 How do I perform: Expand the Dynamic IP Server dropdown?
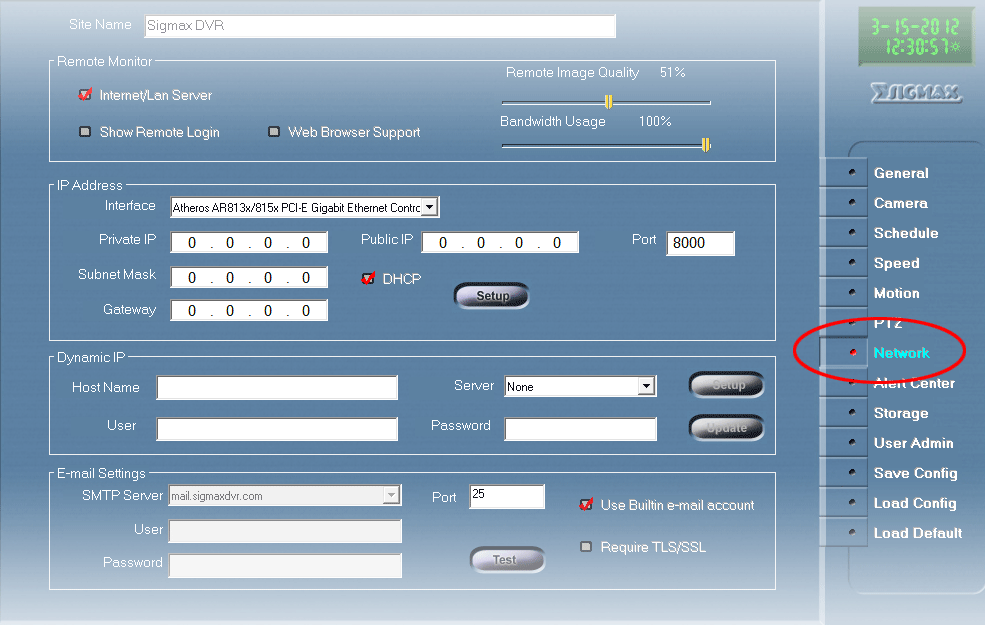tap(646, 387)
